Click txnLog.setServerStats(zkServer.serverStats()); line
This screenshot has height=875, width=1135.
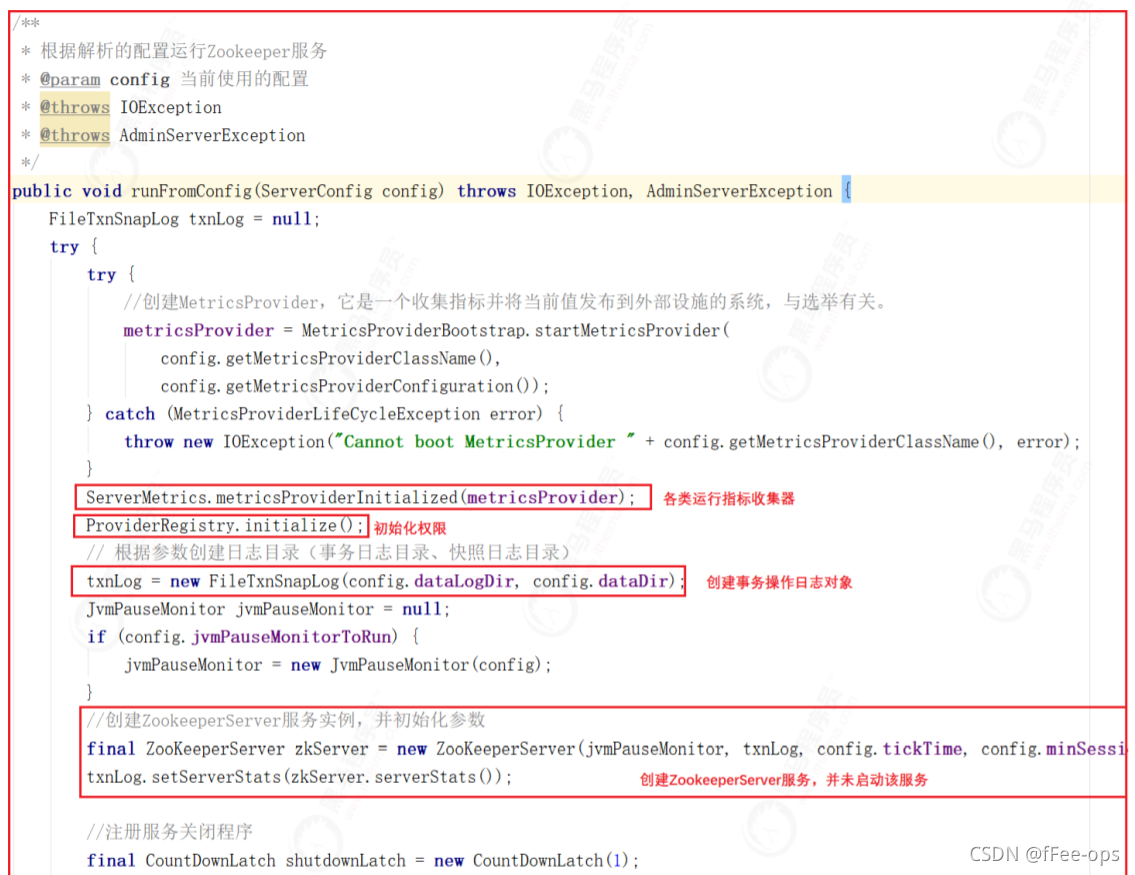[299, 777]
